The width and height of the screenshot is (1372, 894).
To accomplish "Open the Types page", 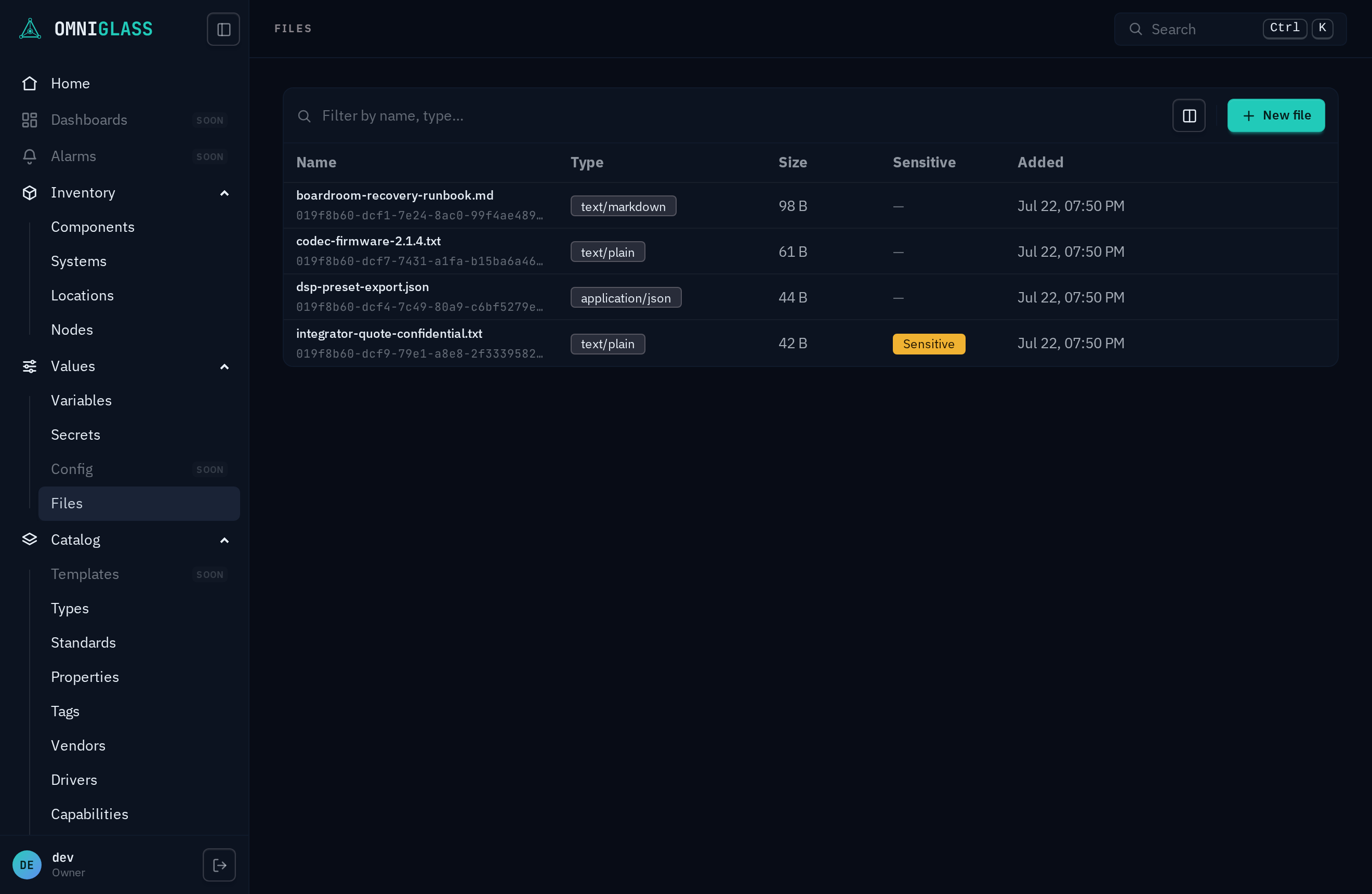I will coord(139,608).
